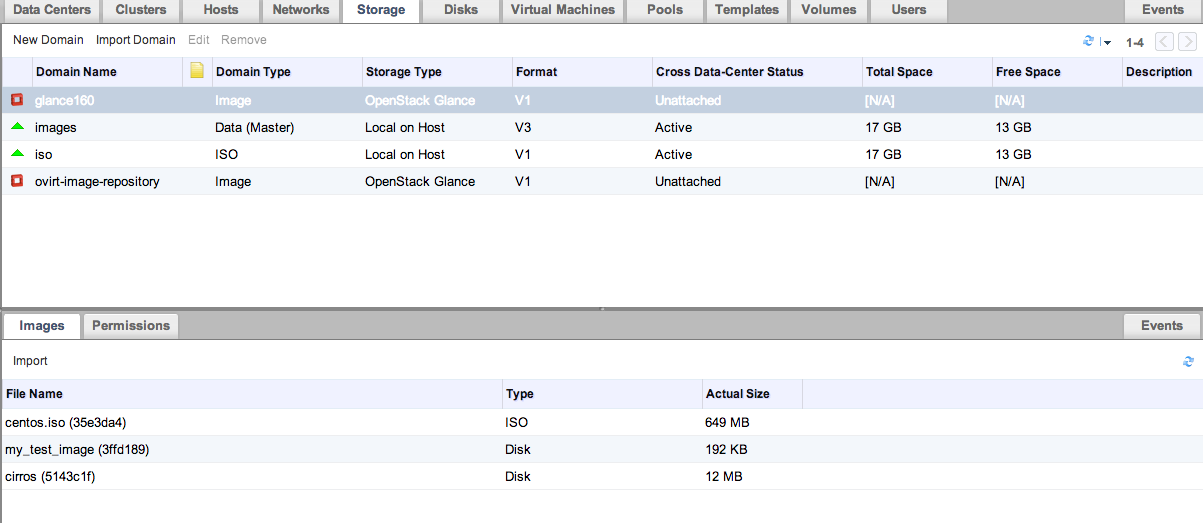Click the red status icon for glance160

(17, 100)
